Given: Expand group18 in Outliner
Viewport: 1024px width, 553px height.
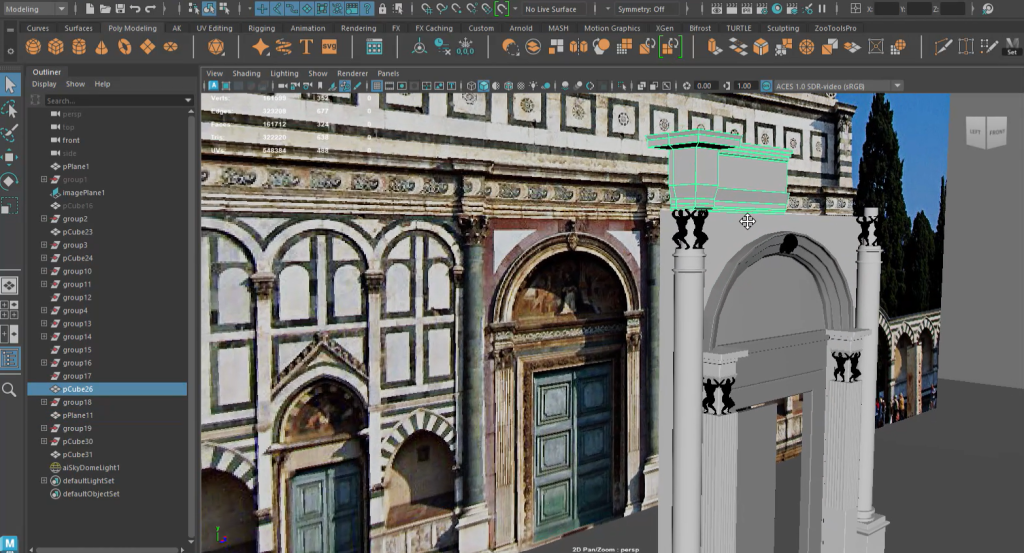Looking at the screenshot, I should (x=44, y=402).
